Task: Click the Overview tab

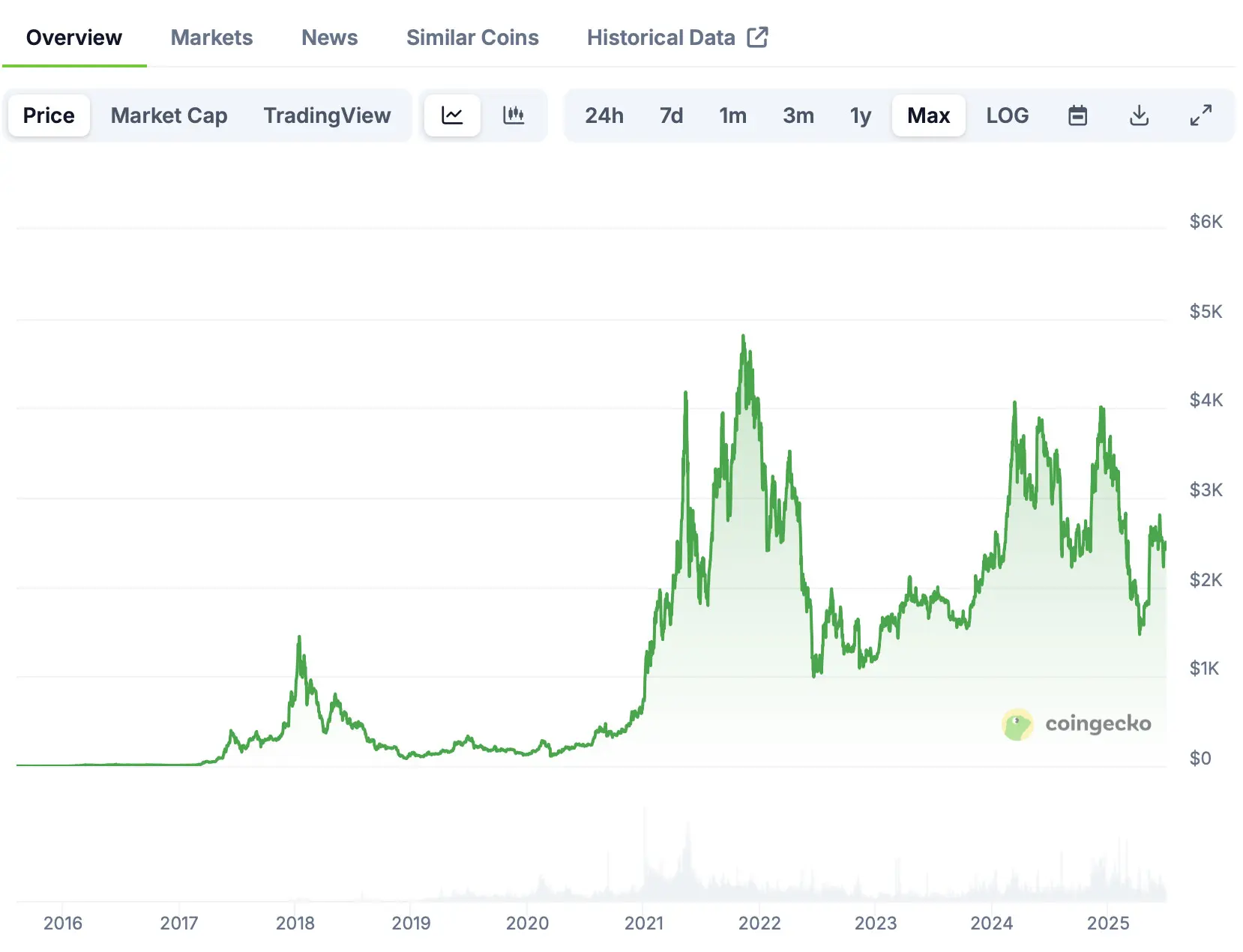Action: [x=73, y=37]
